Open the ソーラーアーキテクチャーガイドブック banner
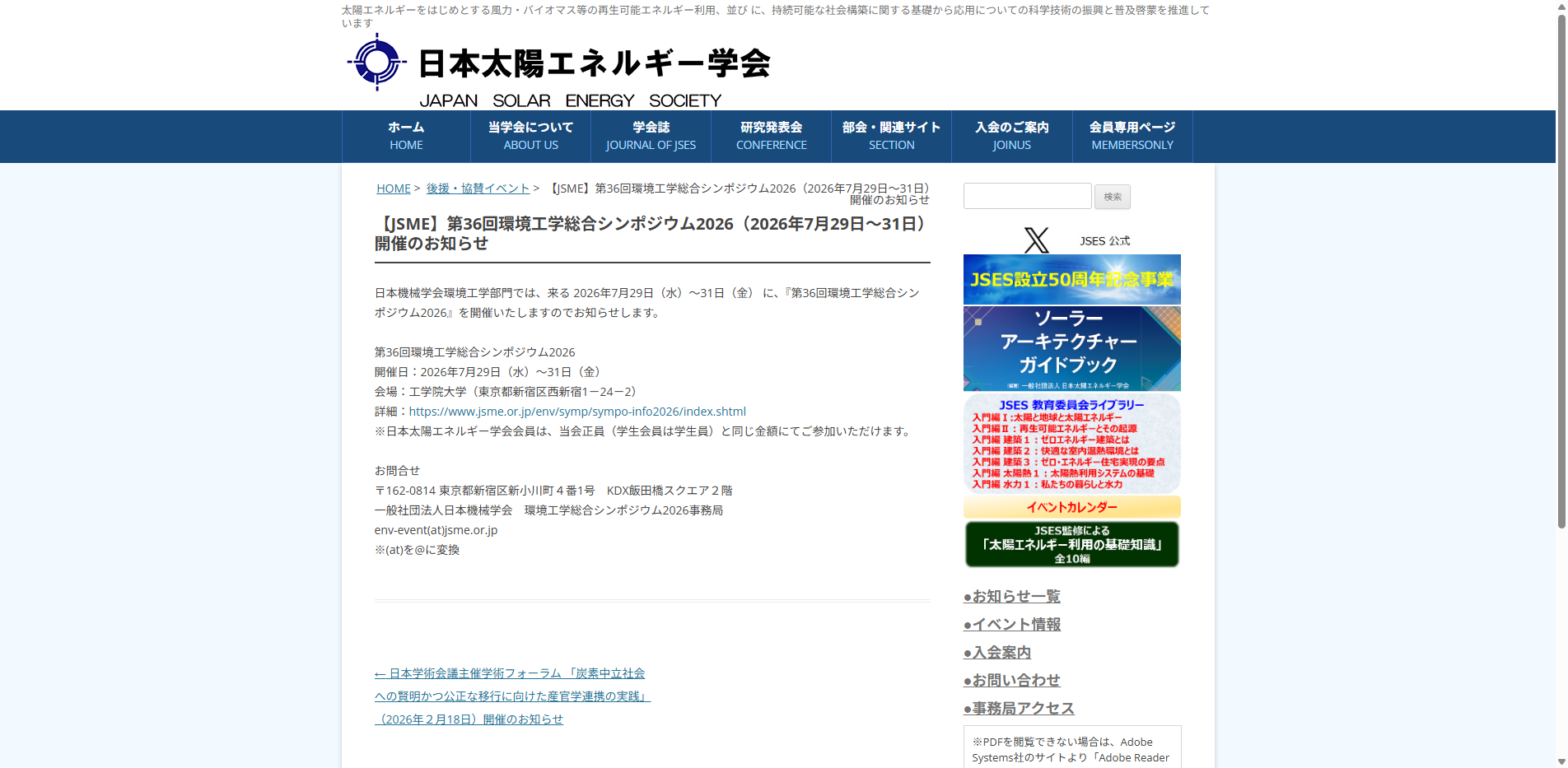 (1071, 348)
